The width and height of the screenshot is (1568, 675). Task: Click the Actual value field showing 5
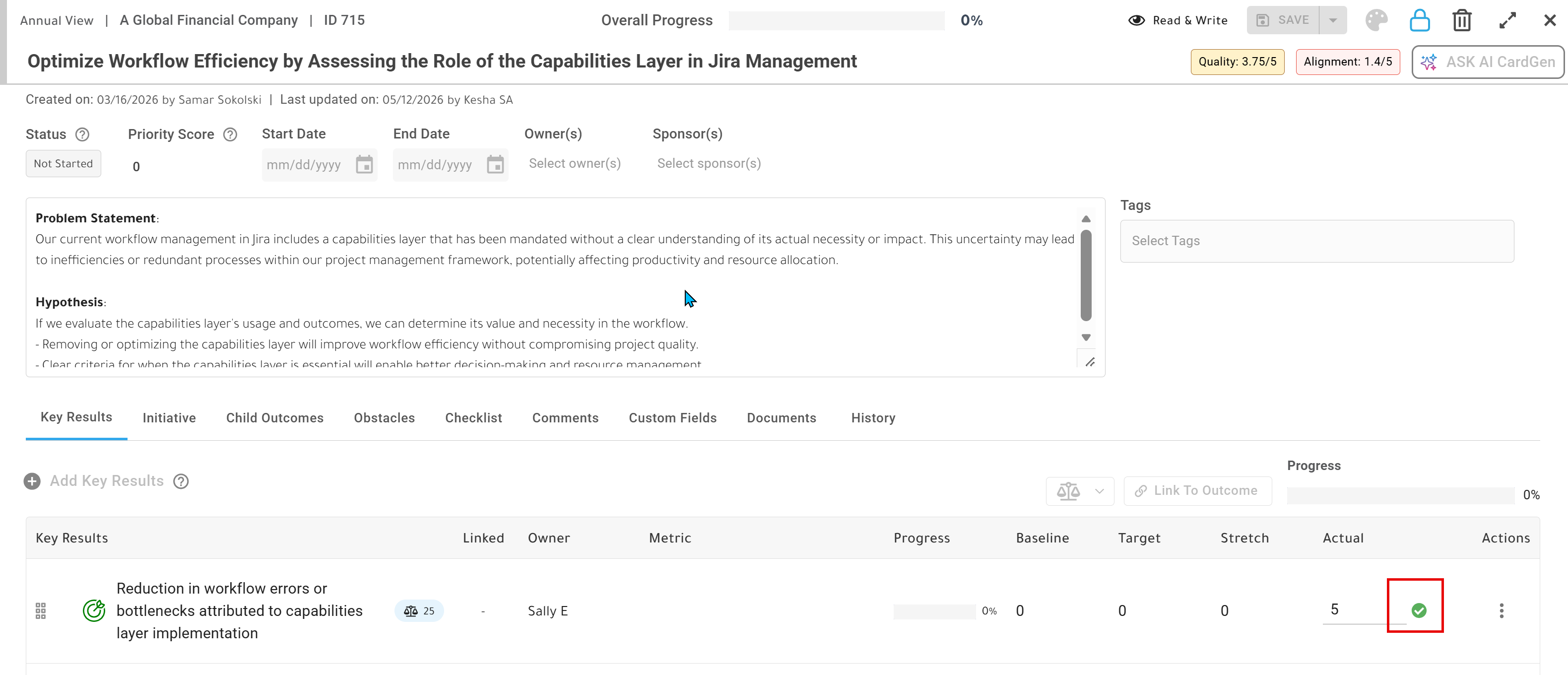pyautogui.click(x=1364, y=610)
